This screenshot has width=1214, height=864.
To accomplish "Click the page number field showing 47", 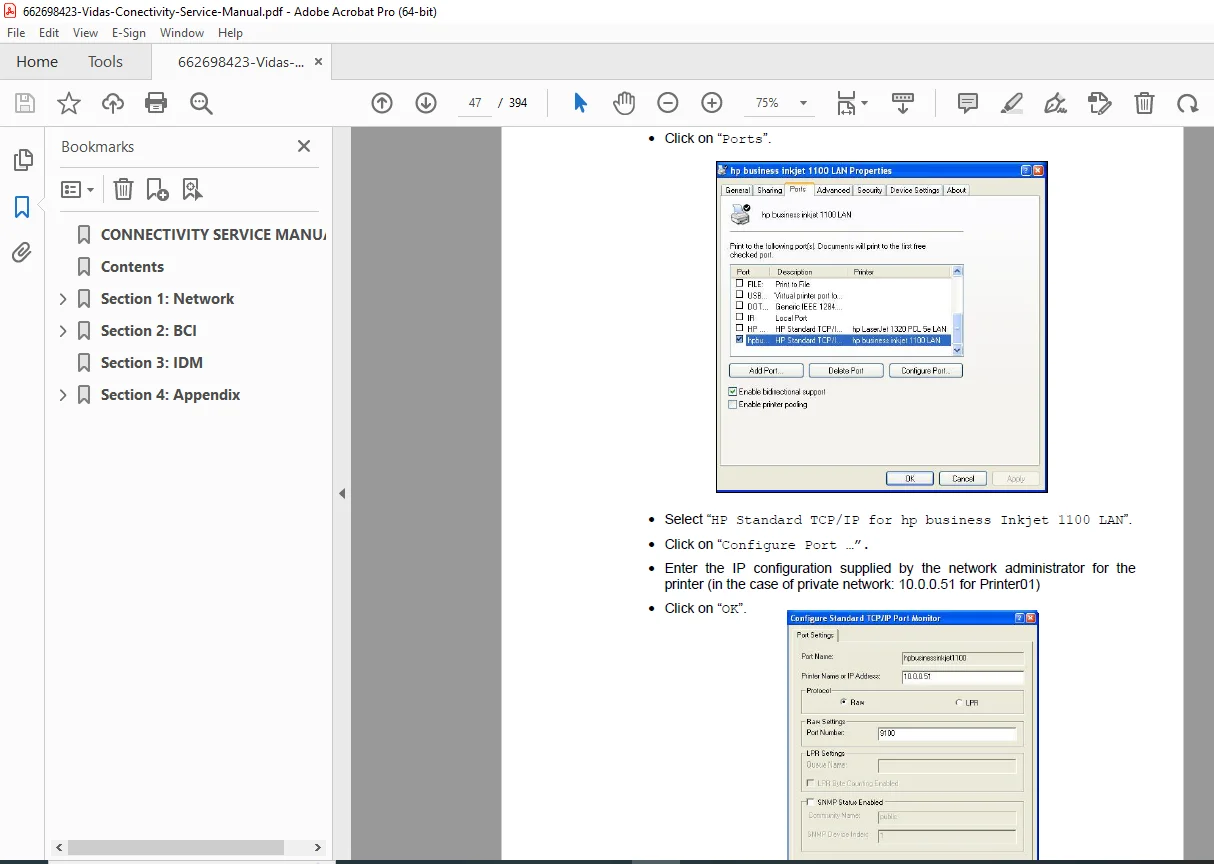I will point(475,103).
